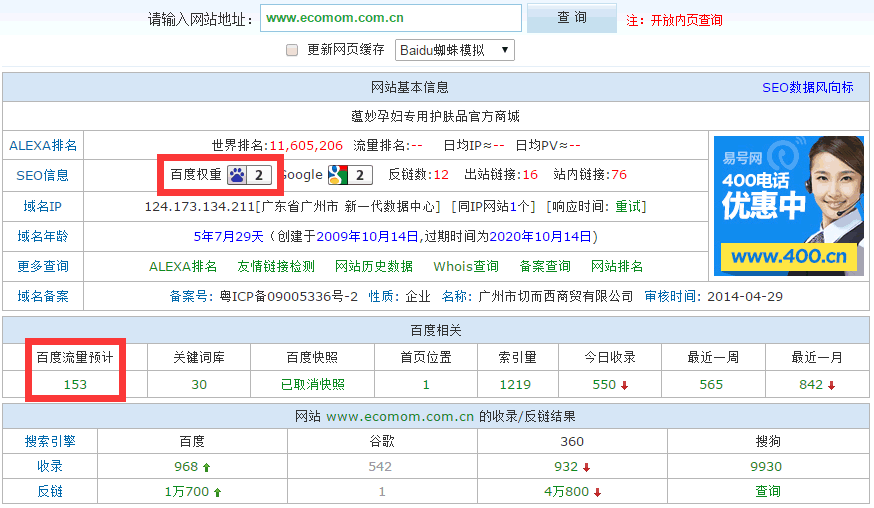Click the 审核时间 label

[674, 297]
